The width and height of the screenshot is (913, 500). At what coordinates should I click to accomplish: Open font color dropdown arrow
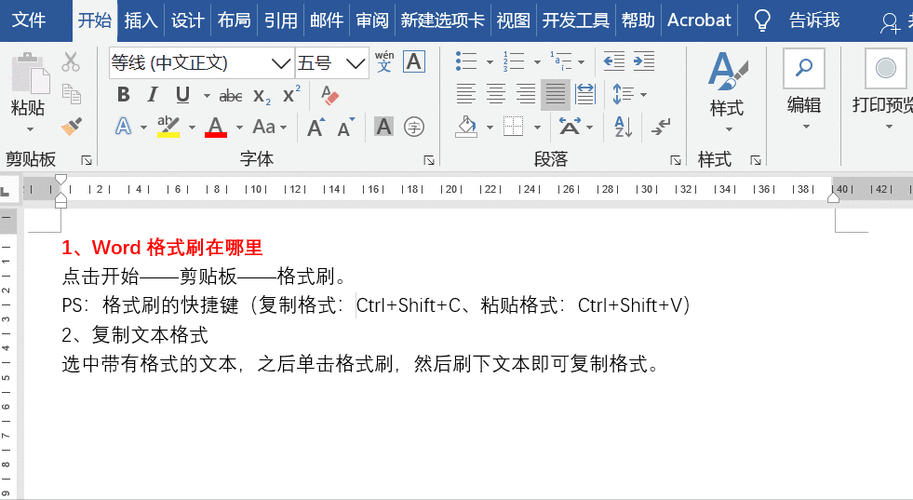(239, 127)
